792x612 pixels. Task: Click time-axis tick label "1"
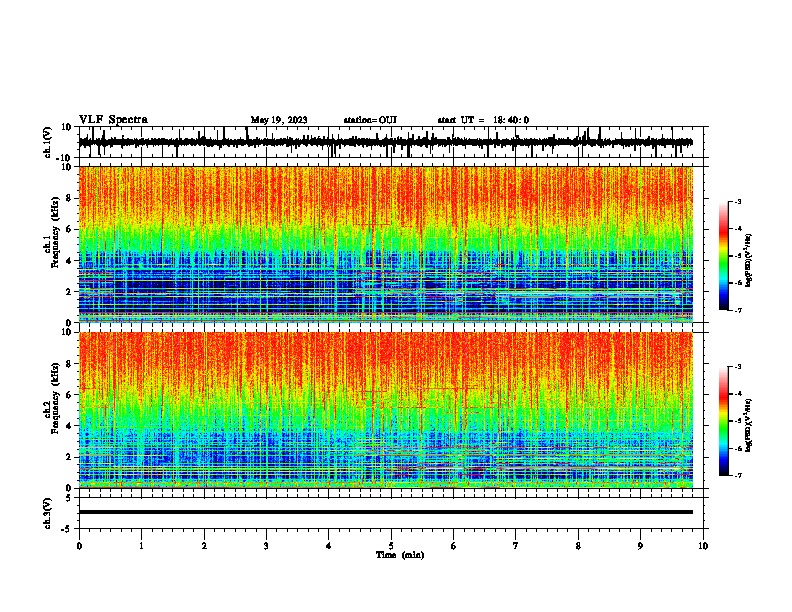pos(141,546)
